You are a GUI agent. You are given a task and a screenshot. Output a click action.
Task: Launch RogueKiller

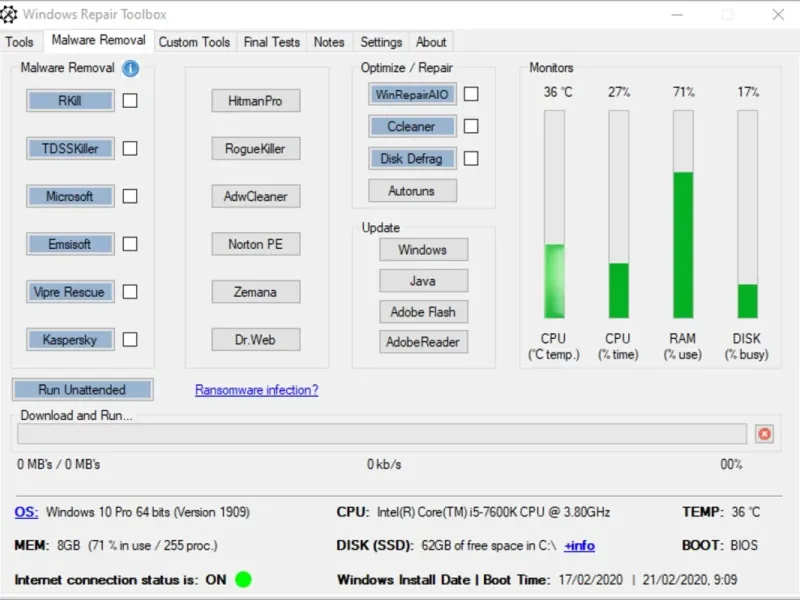coord(256,148)
